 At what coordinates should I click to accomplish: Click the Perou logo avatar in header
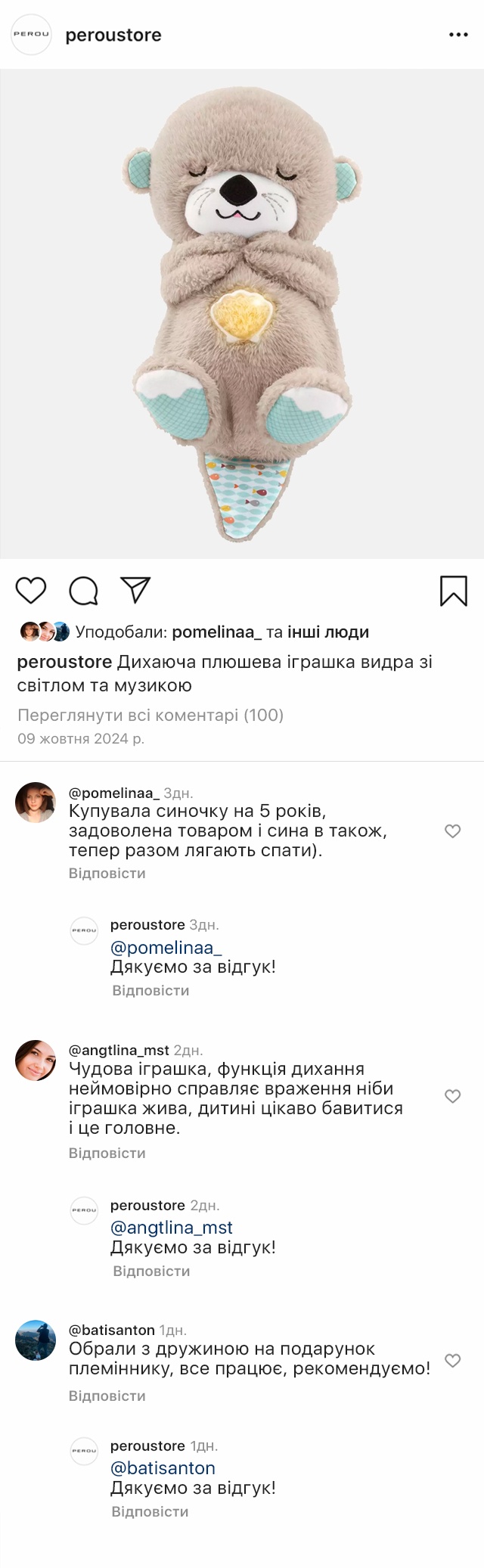click(x=31, y=34)
